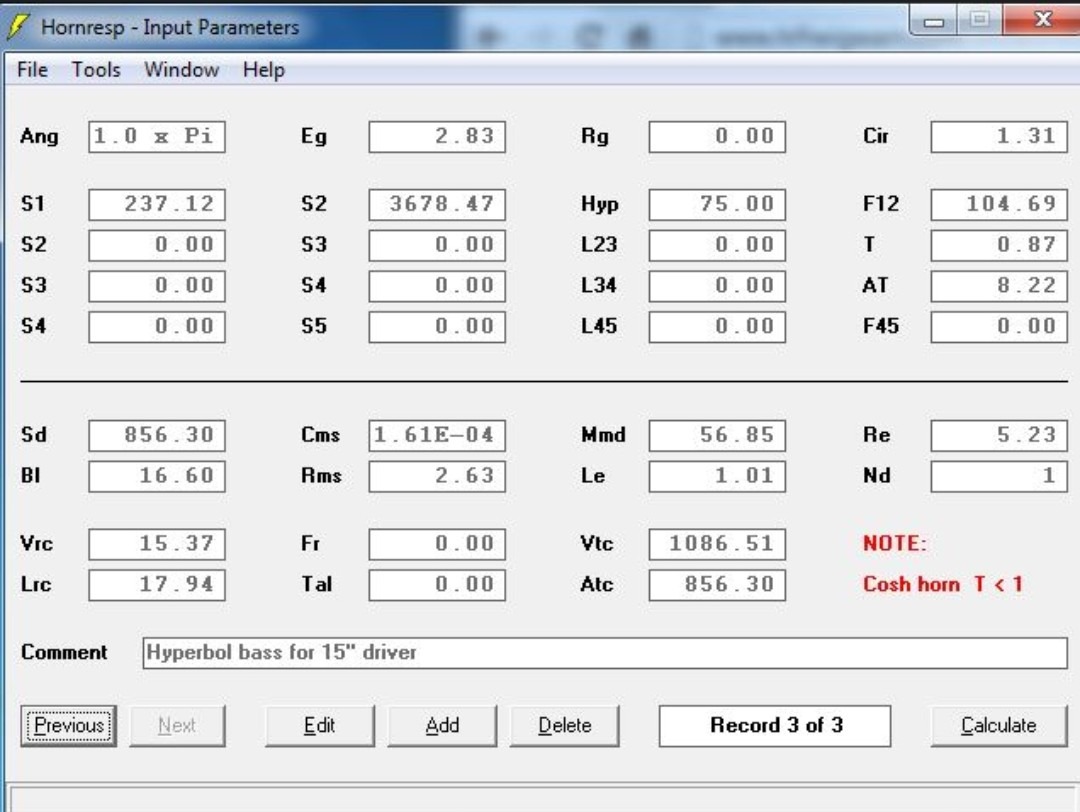Click the Vtc field showing 1086.51

717,544
